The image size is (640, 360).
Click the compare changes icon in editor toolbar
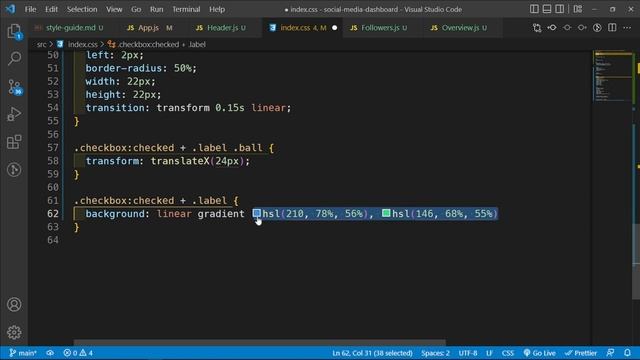[x=537, y=28]
